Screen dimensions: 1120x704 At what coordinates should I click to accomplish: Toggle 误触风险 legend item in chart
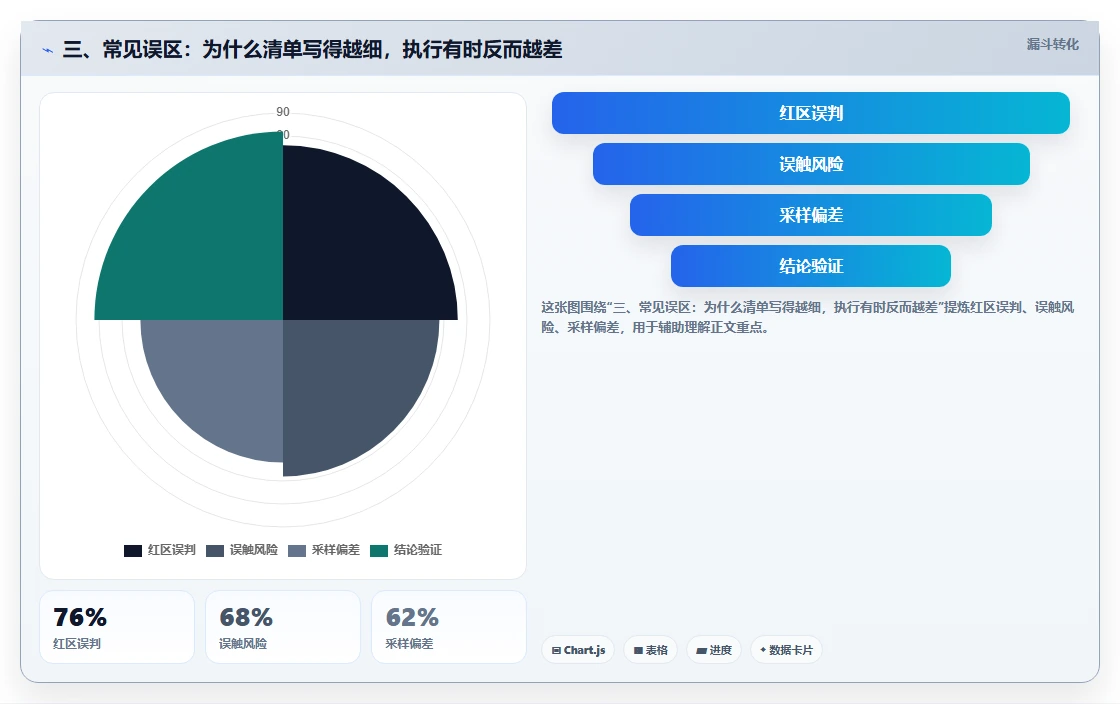coord(242,550)
